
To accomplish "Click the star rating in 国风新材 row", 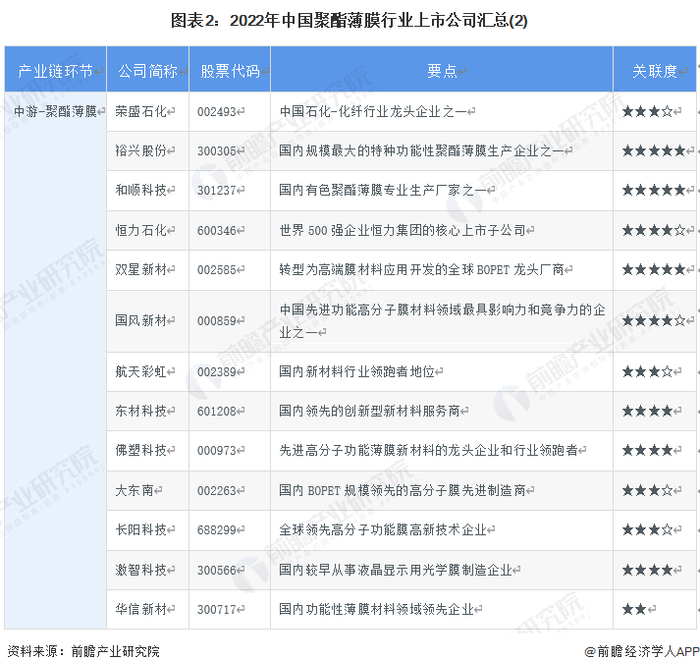I will pos(654,321).
